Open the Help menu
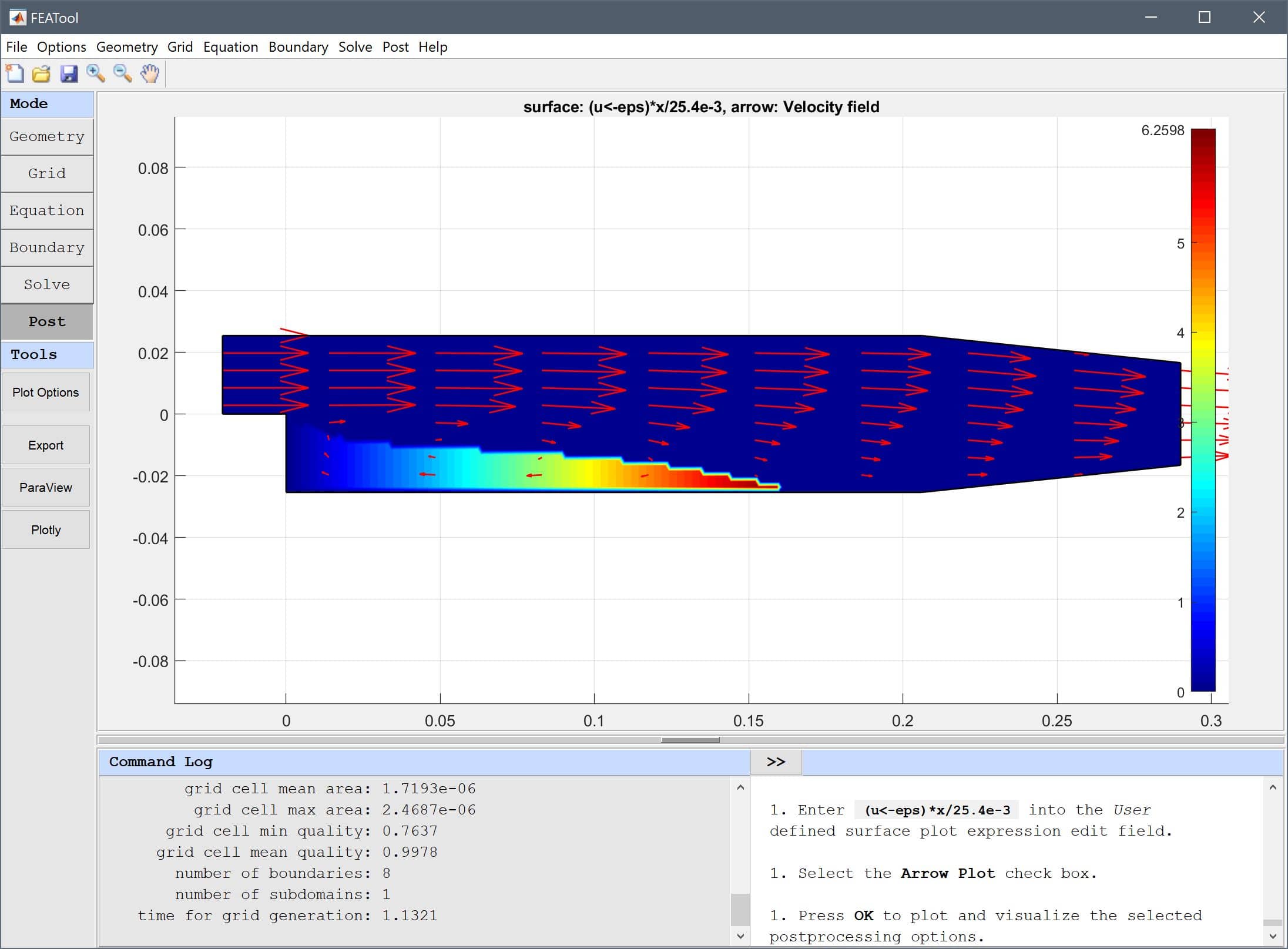 pyautogui.click(x=432, y=47)
